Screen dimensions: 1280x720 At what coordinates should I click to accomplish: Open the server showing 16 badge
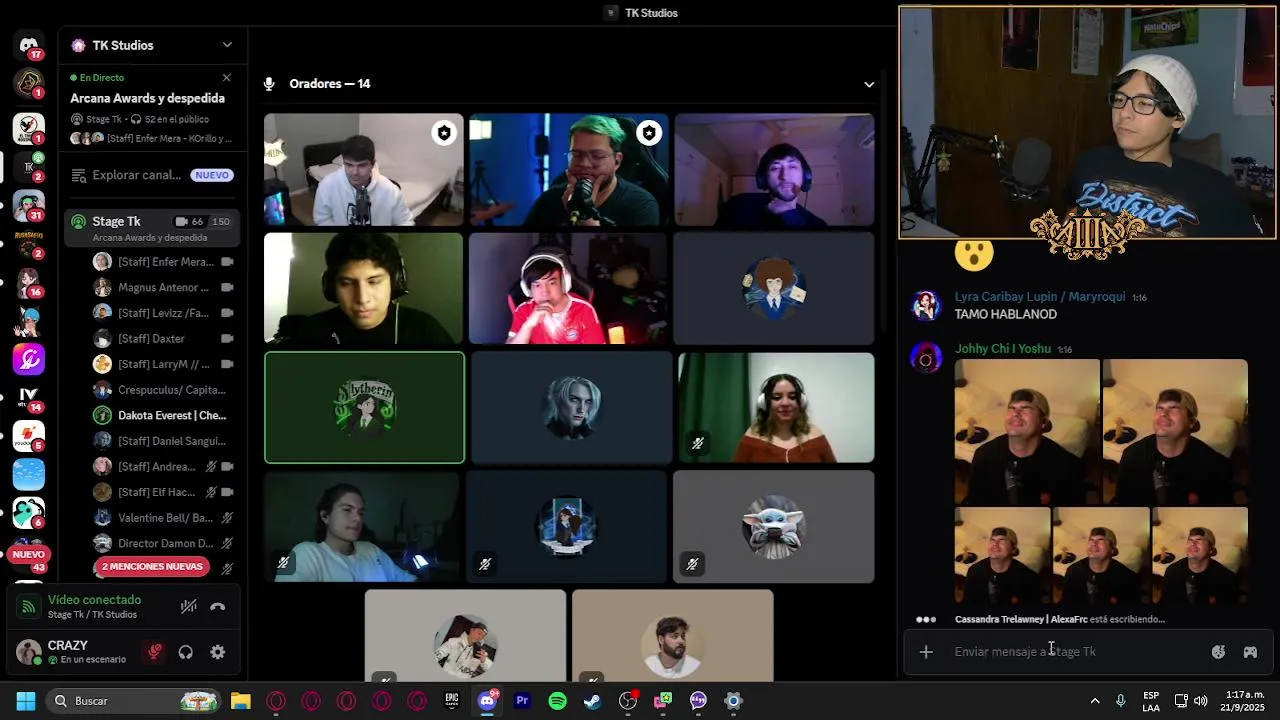28,282
